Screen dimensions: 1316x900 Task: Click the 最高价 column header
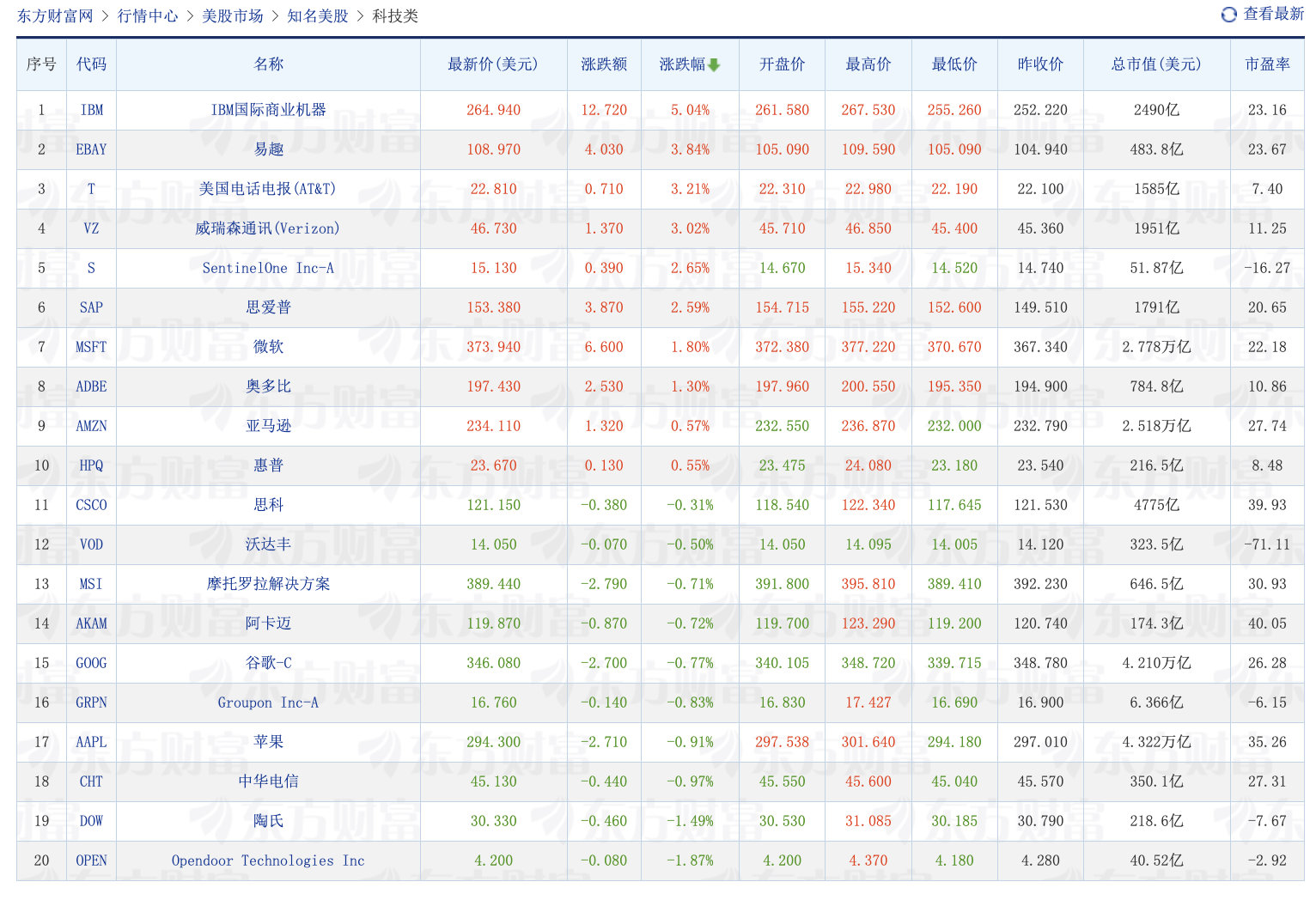(x=868, y=64)
